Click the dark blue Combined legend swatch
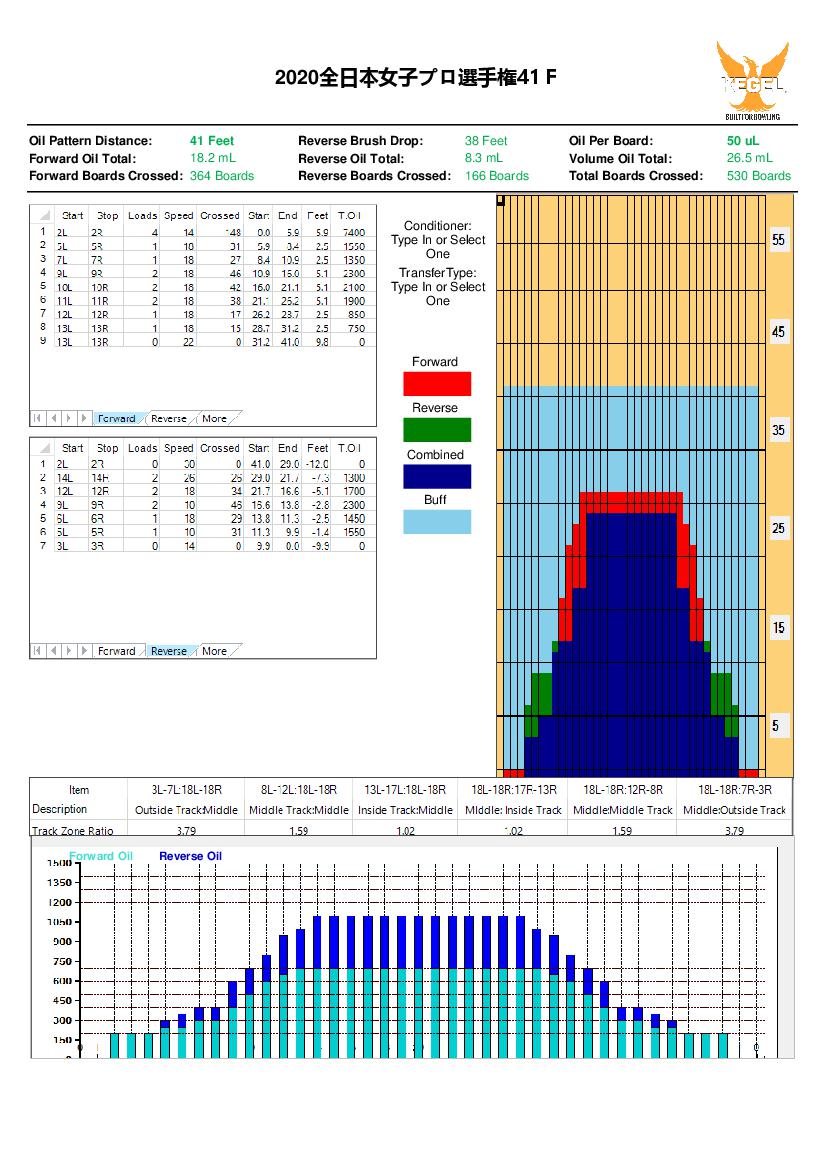Screen dimensions: 826x1169 tap(437, 476)
